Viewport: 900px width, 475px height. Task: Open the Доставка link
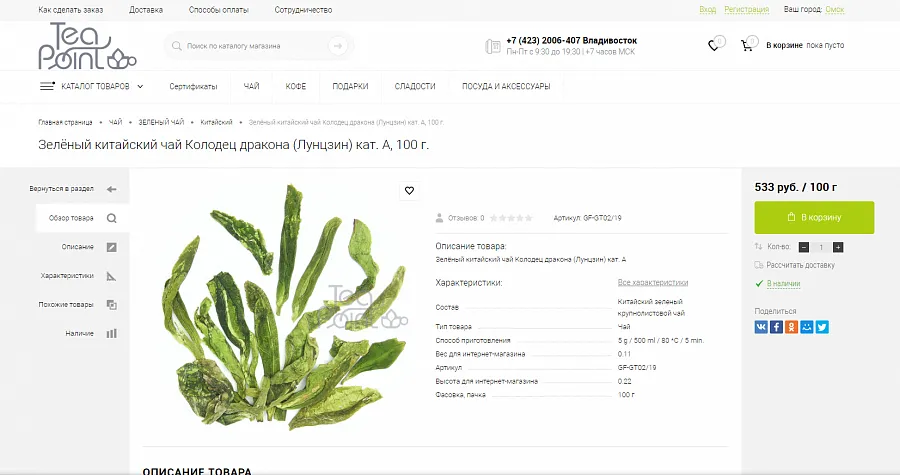click(146, 10)
